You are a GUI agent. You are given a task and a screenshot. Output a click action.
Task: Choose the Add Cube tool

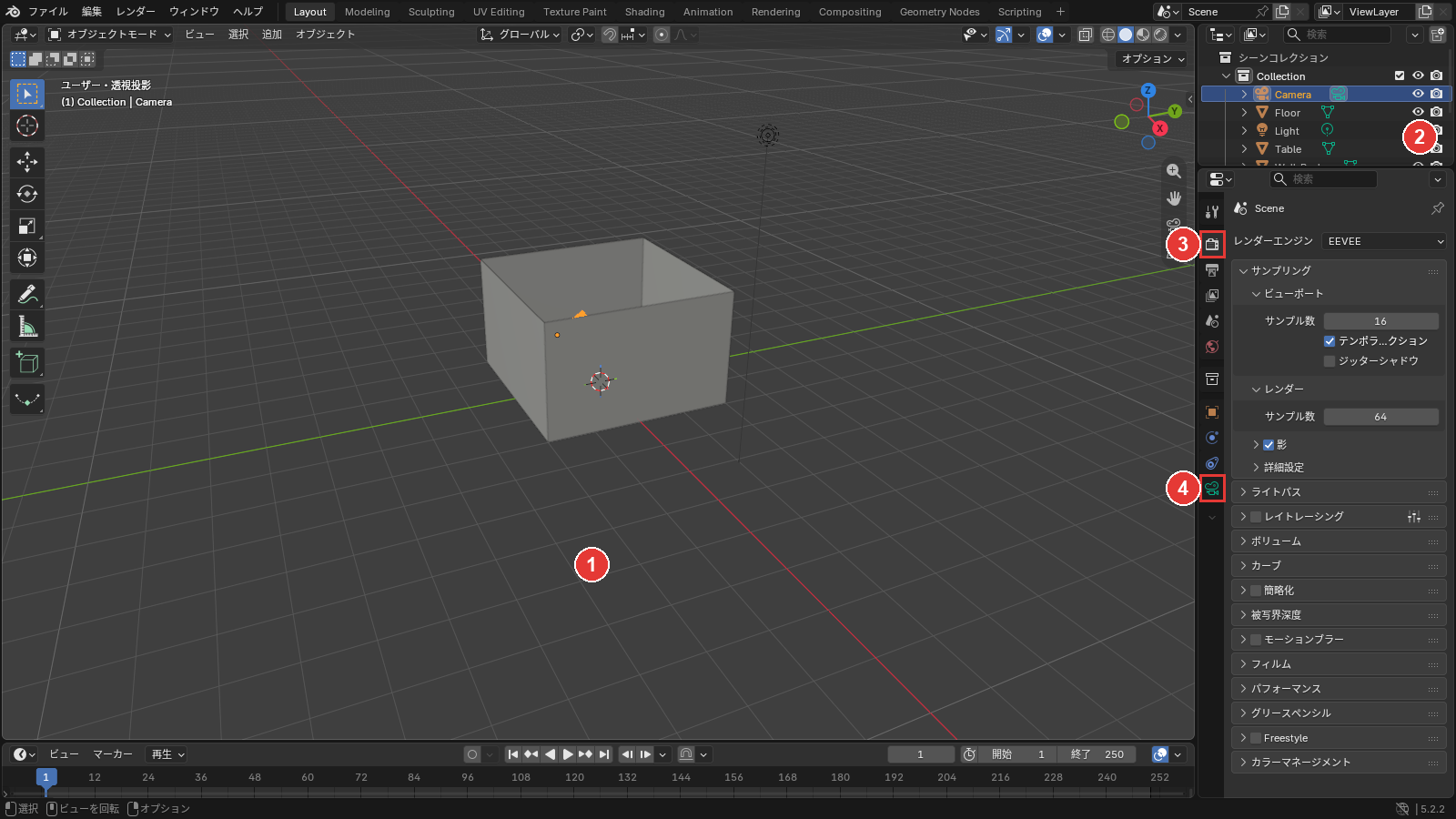point(27,363)
